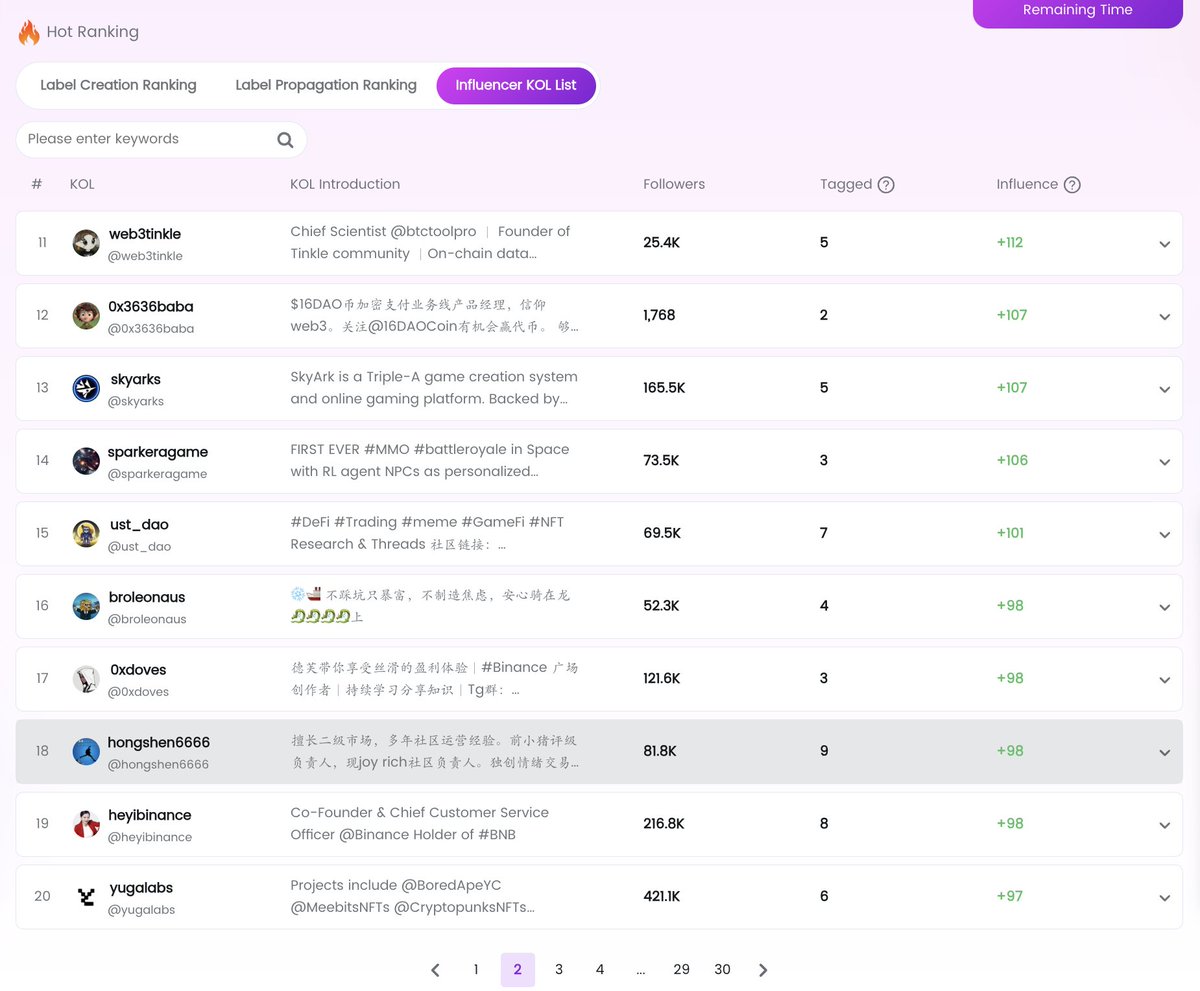Open the @skyarks handle

pyautogui.click(x=136, y=401)
